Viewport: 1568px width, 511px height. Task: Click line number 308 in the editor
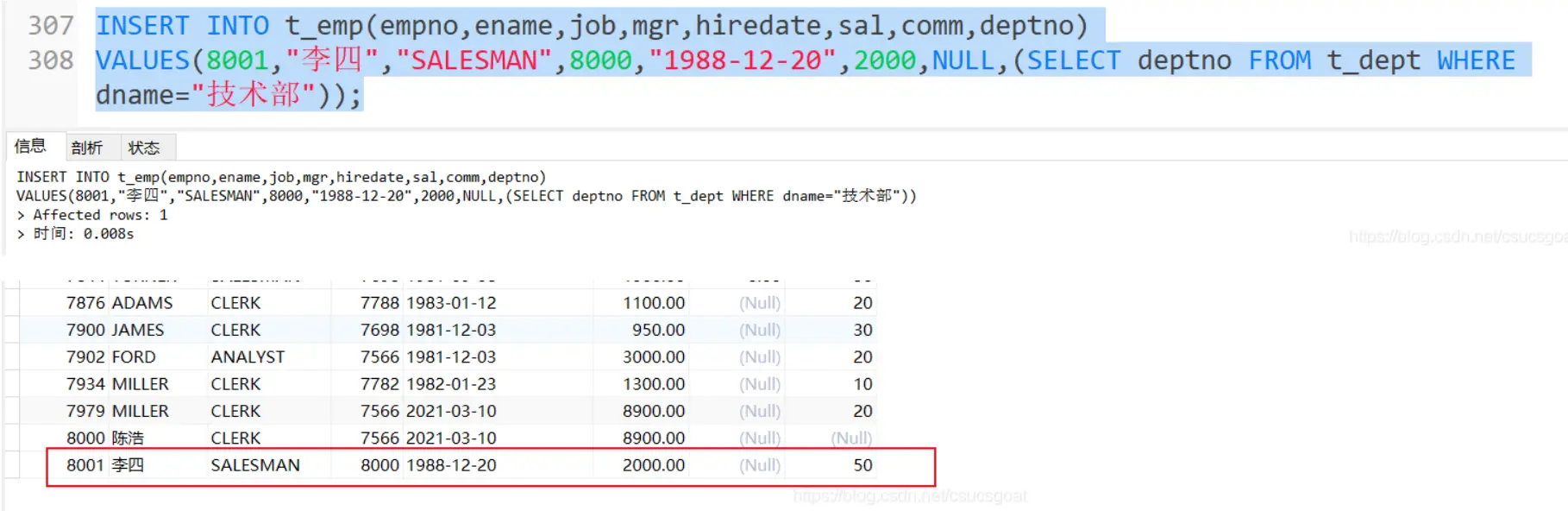click(x=51, y=60)
